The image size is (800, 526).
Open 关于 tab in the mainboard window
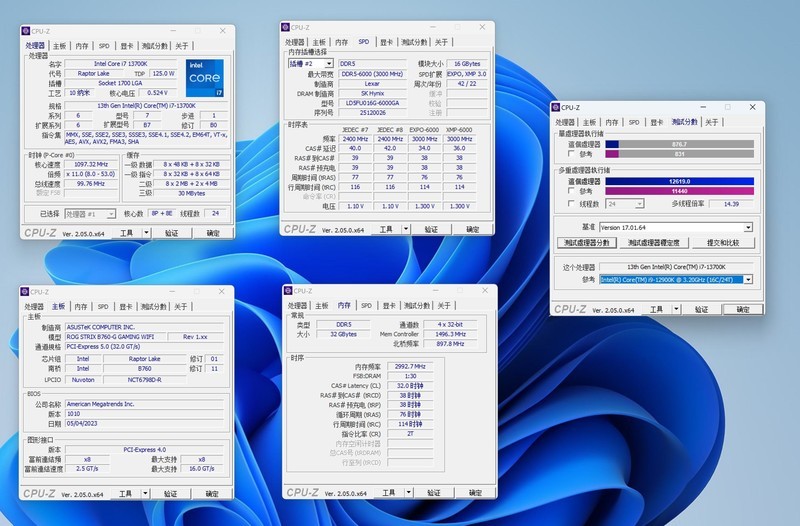pos(181,307)
